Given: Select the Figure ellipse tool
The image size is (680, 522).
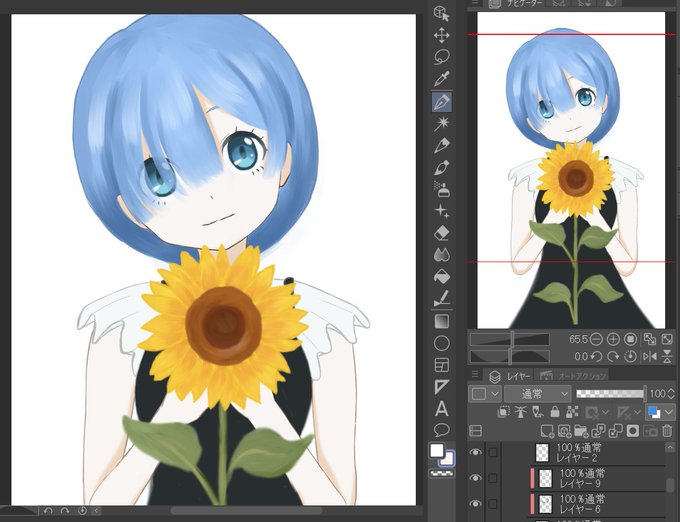Looking at the screenshot, I should [441, 343].
